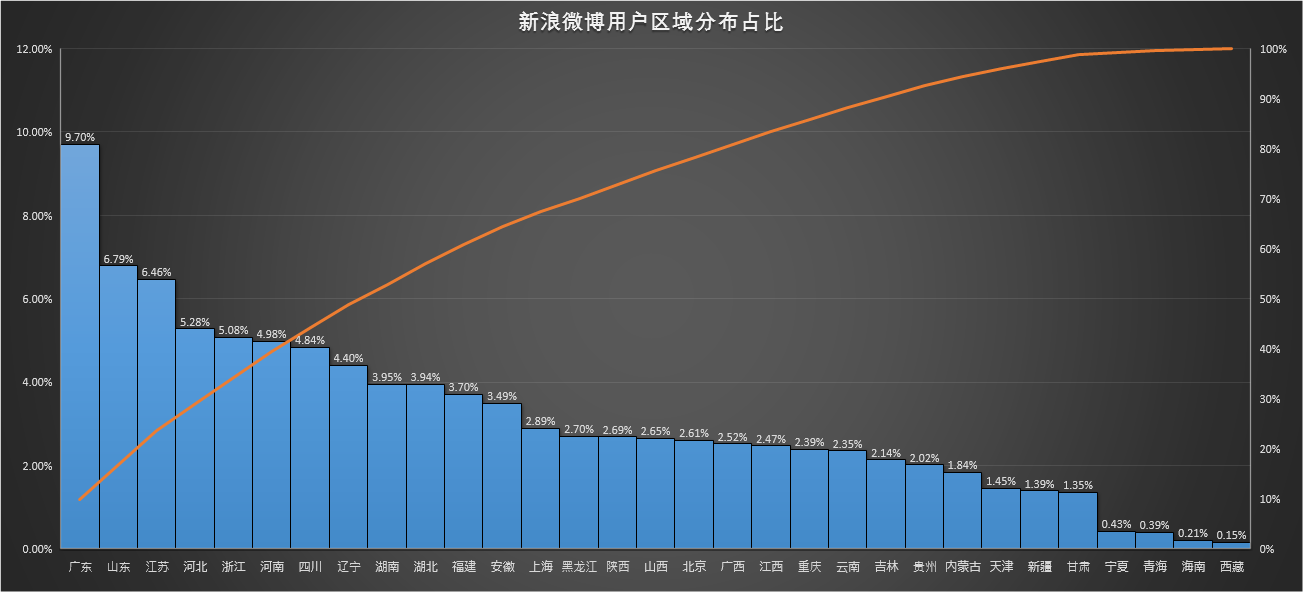Click the 江苏 axis category label
Viewport: 1303px width, 592px height.
(x=157, y=567)
